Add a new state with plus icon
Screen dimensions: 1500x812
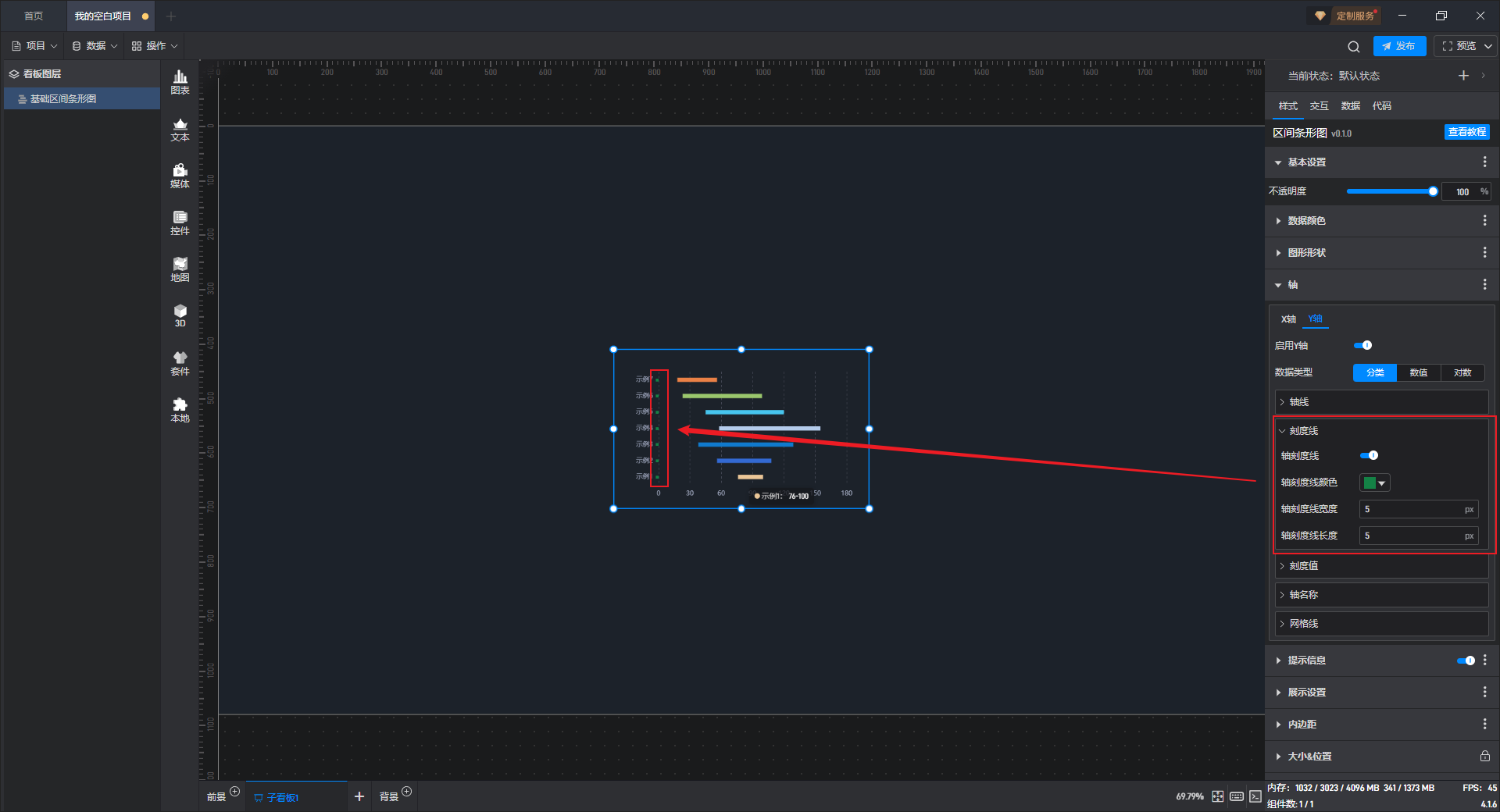click(x=1463, y=76)
